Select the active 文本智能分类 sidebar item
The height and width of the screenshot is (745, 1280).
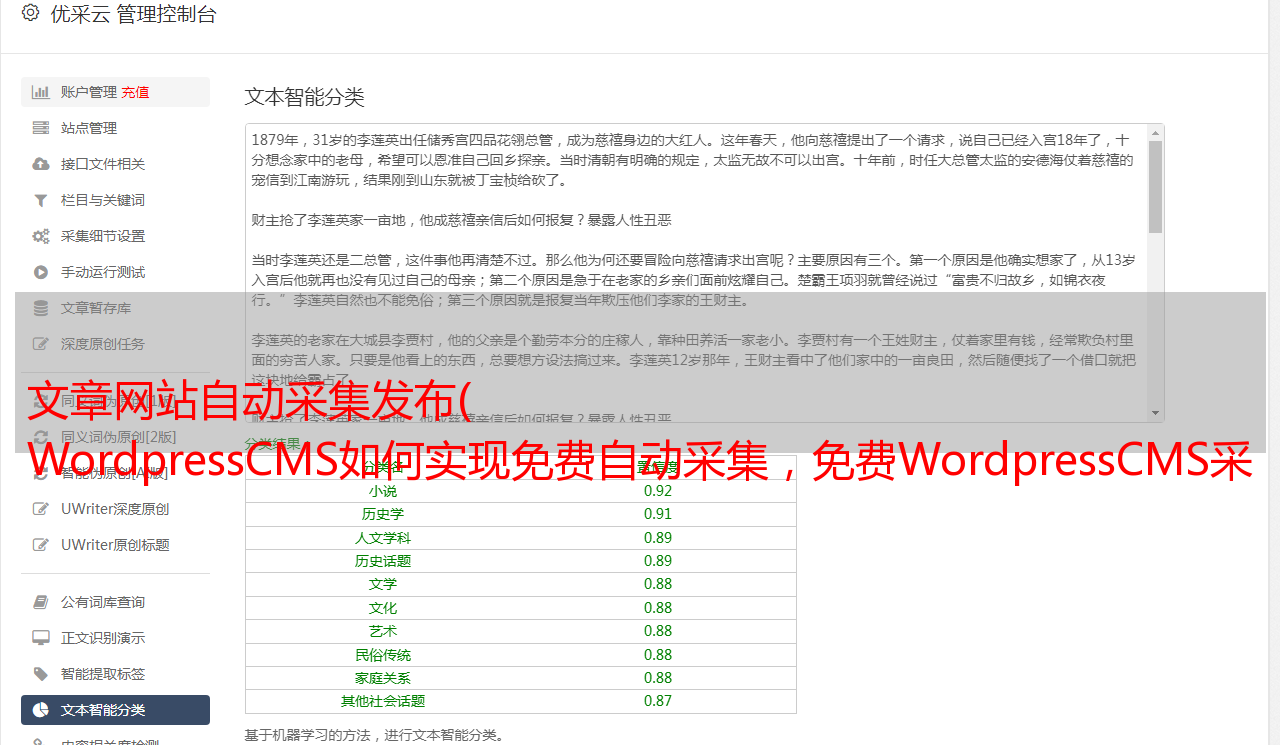click(115, 710)
